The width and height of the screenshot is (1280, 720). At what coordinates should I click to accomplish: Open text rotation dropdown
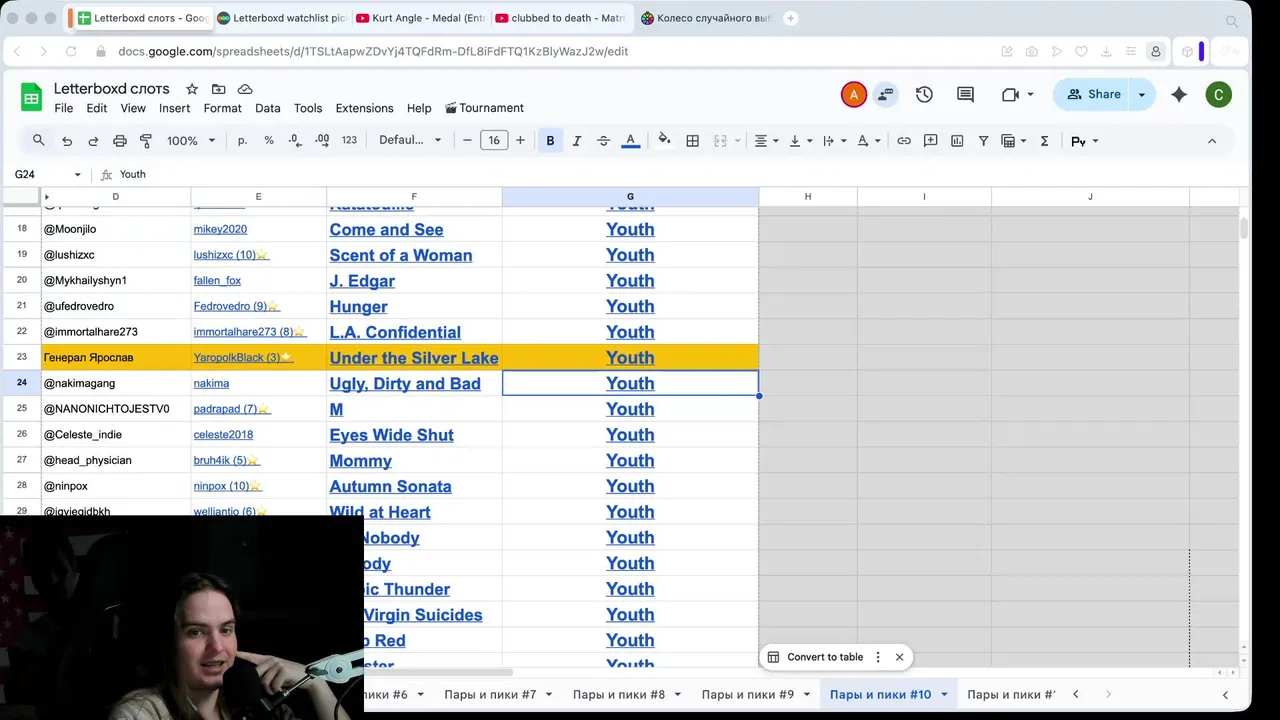point(868,141)
